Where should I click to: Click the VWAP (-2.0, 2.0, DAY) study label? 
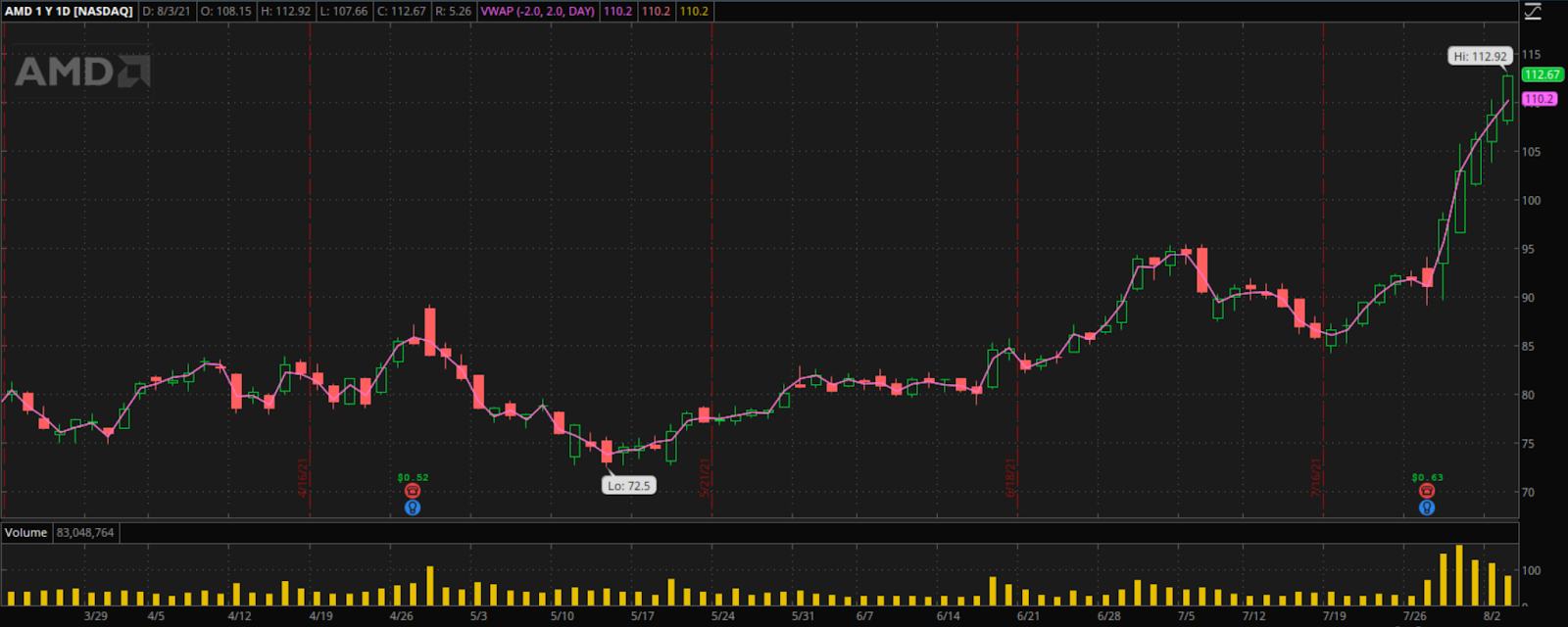pos(537,12)
